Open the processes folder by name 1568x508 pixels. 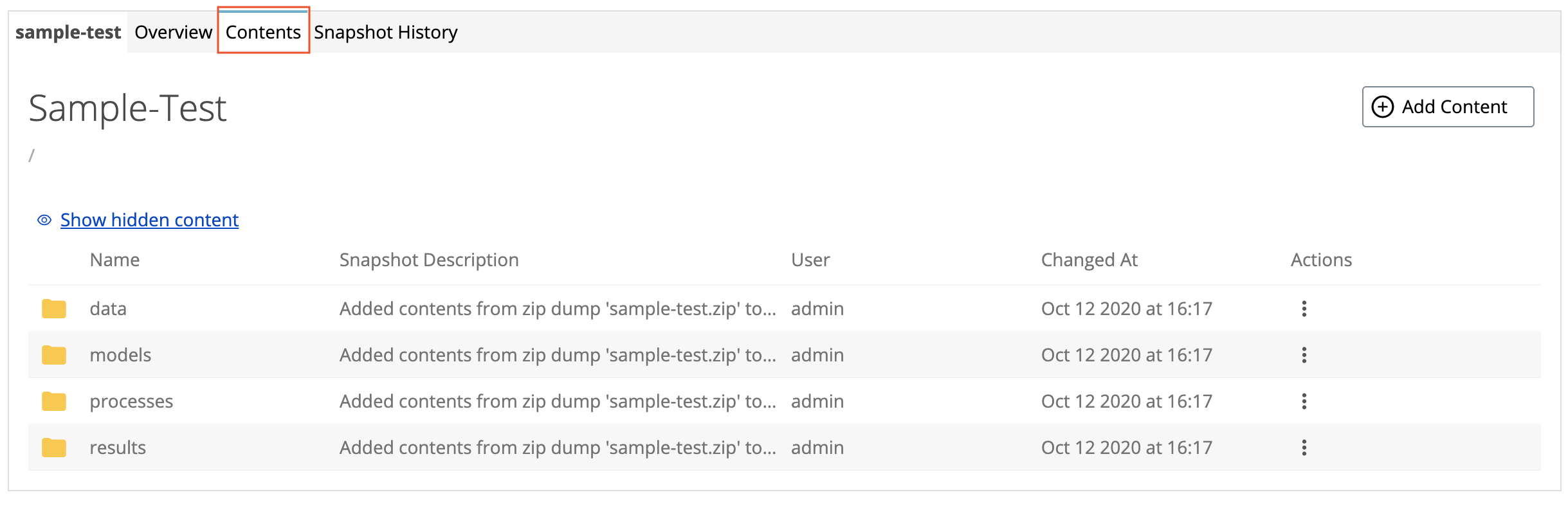pyautogui.click(x=131, y=401)
